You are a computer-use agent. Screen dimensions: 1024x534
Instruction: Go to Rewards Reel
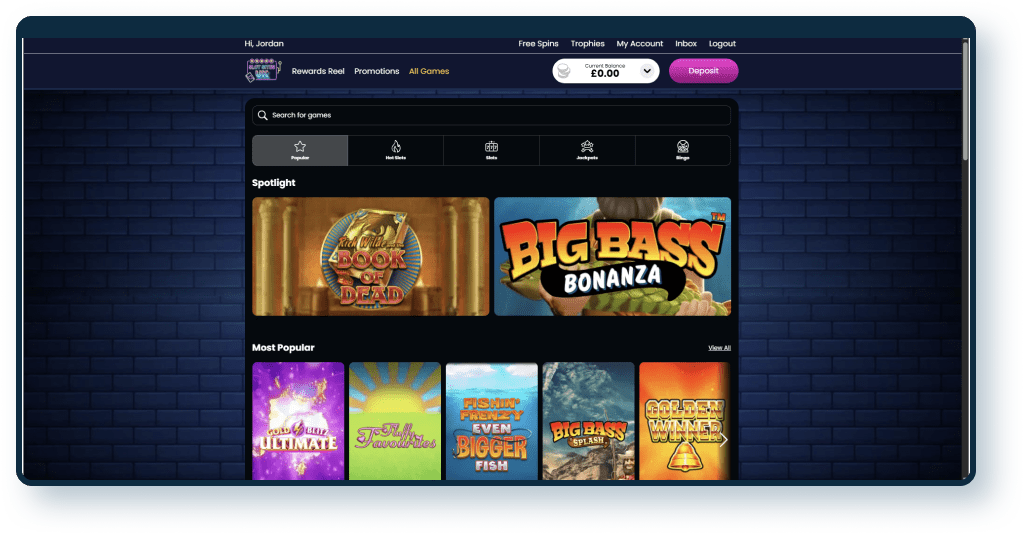pyautogui.click(x=318, y=71)
